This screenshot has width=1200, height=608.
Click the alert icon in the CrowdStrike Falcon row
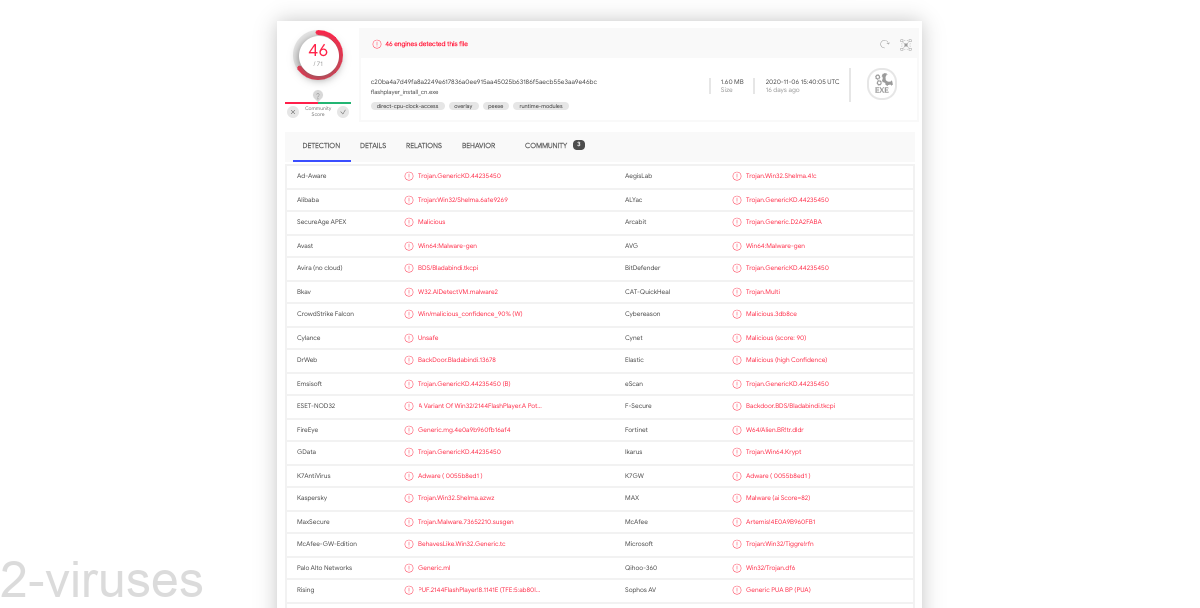[409, 314]
